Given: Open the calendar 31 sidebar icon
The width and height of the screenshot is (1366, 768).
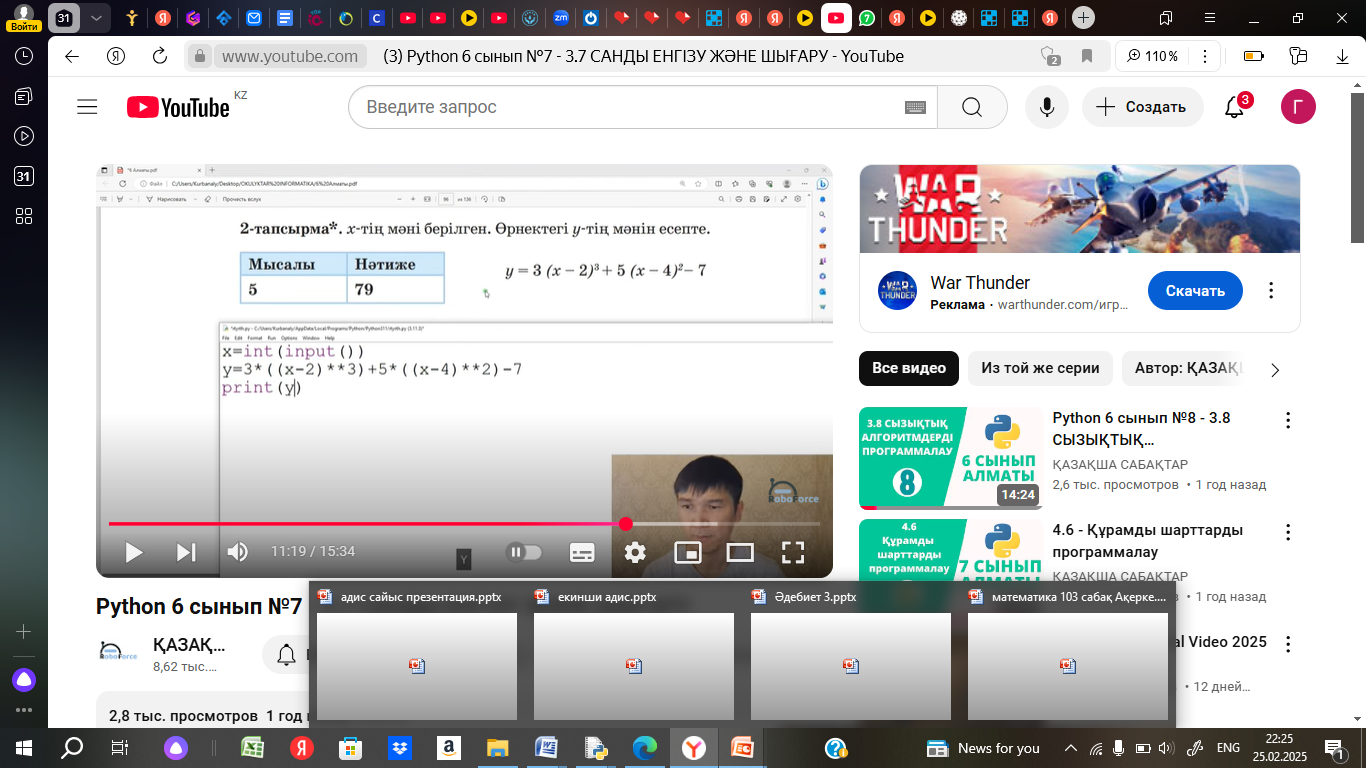Looking at the screenshot, I should [x=24, y=176].
